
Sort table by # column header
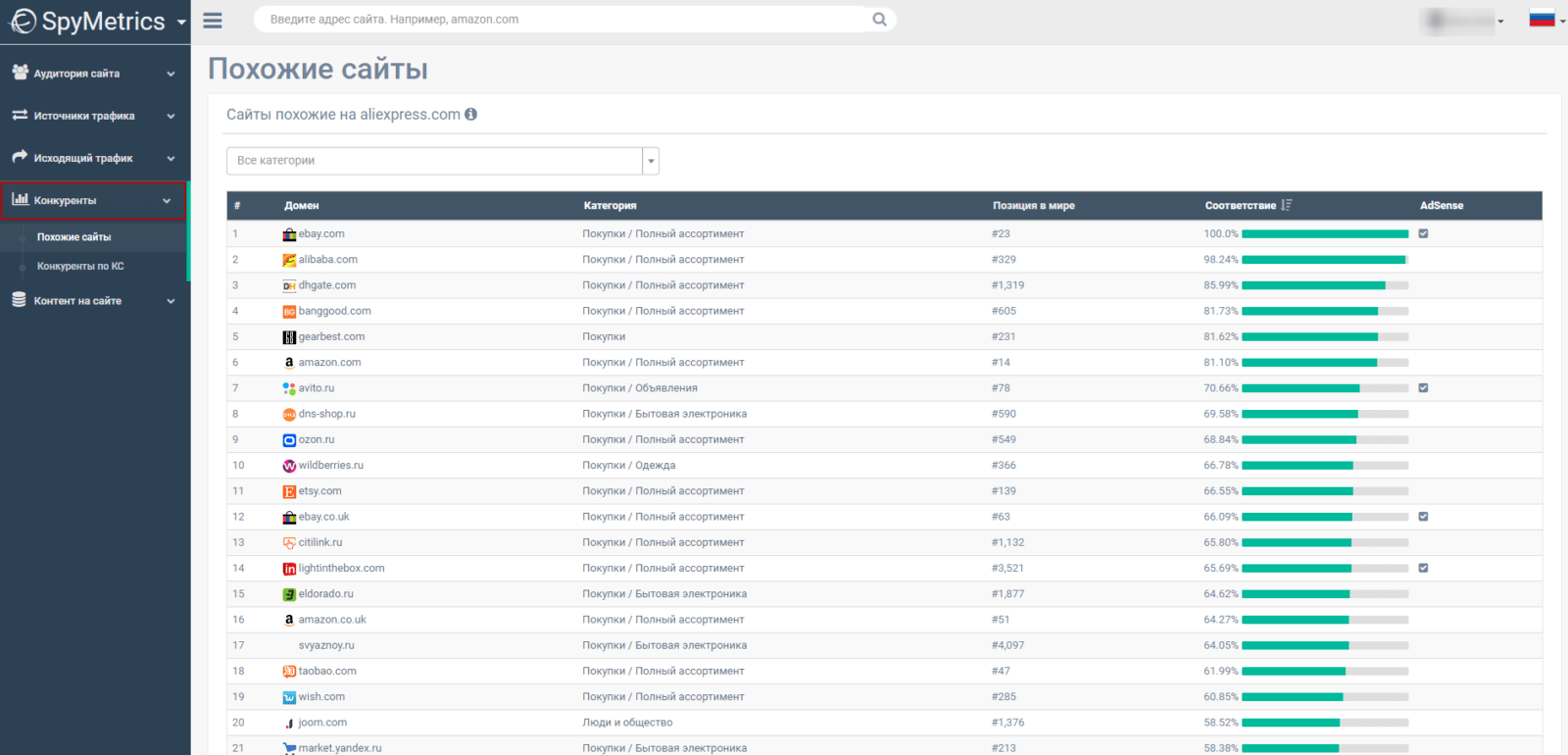coord(237,206)
